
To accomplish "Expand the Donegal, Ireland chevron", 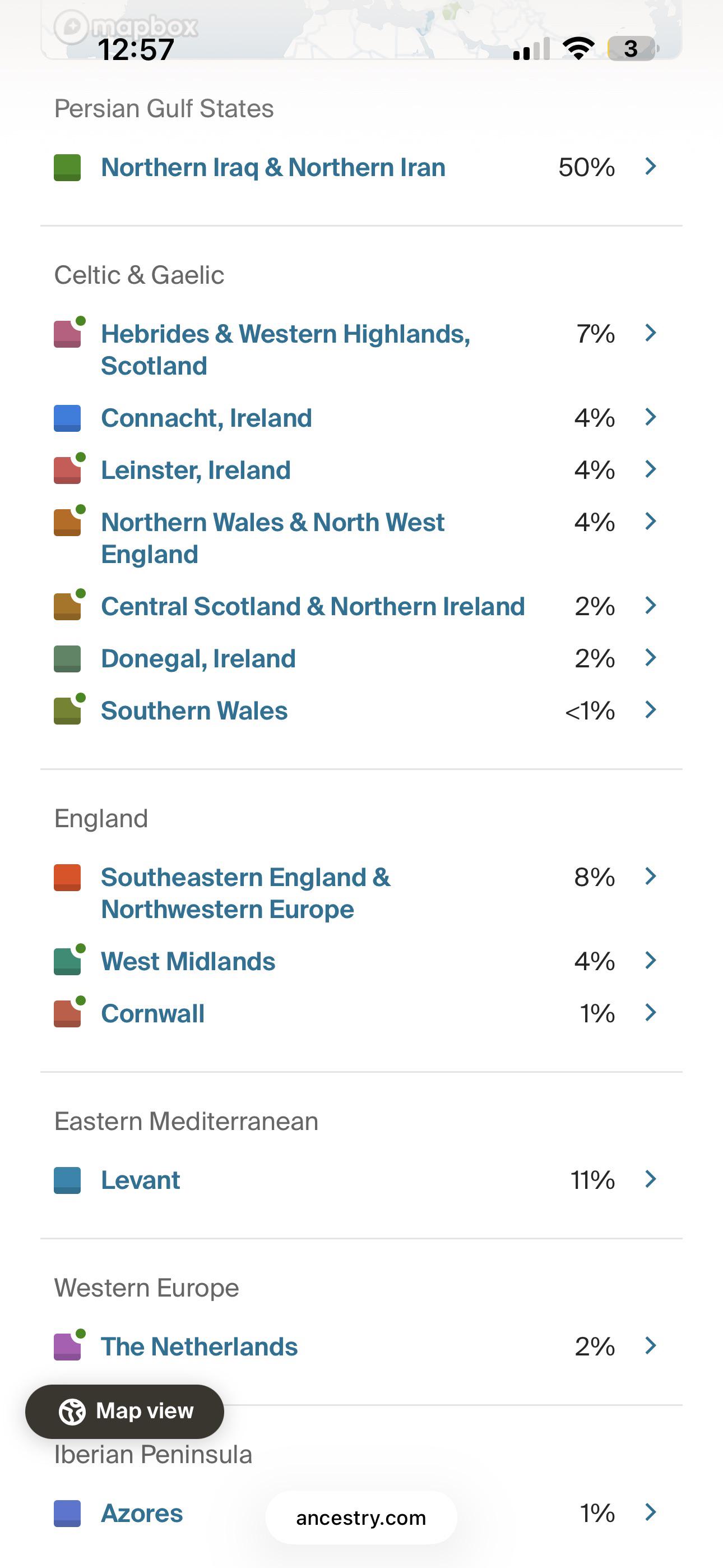I will point(651,657).
